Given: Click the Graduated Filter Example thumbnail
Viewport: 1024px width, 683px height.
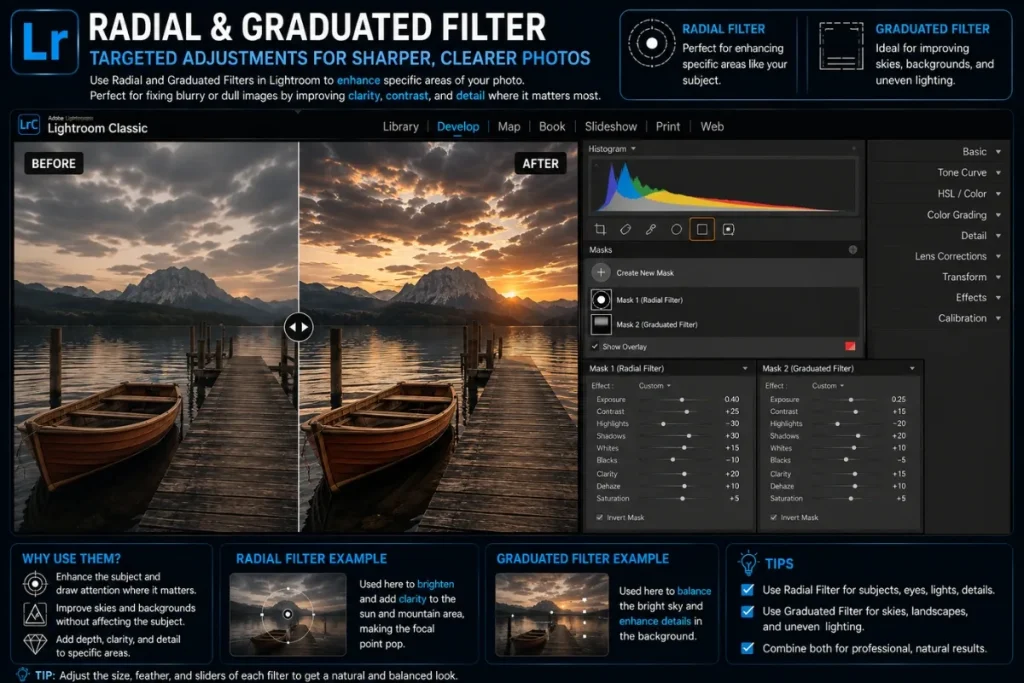Looking at the screenshot, I should [x=552, y=614].
